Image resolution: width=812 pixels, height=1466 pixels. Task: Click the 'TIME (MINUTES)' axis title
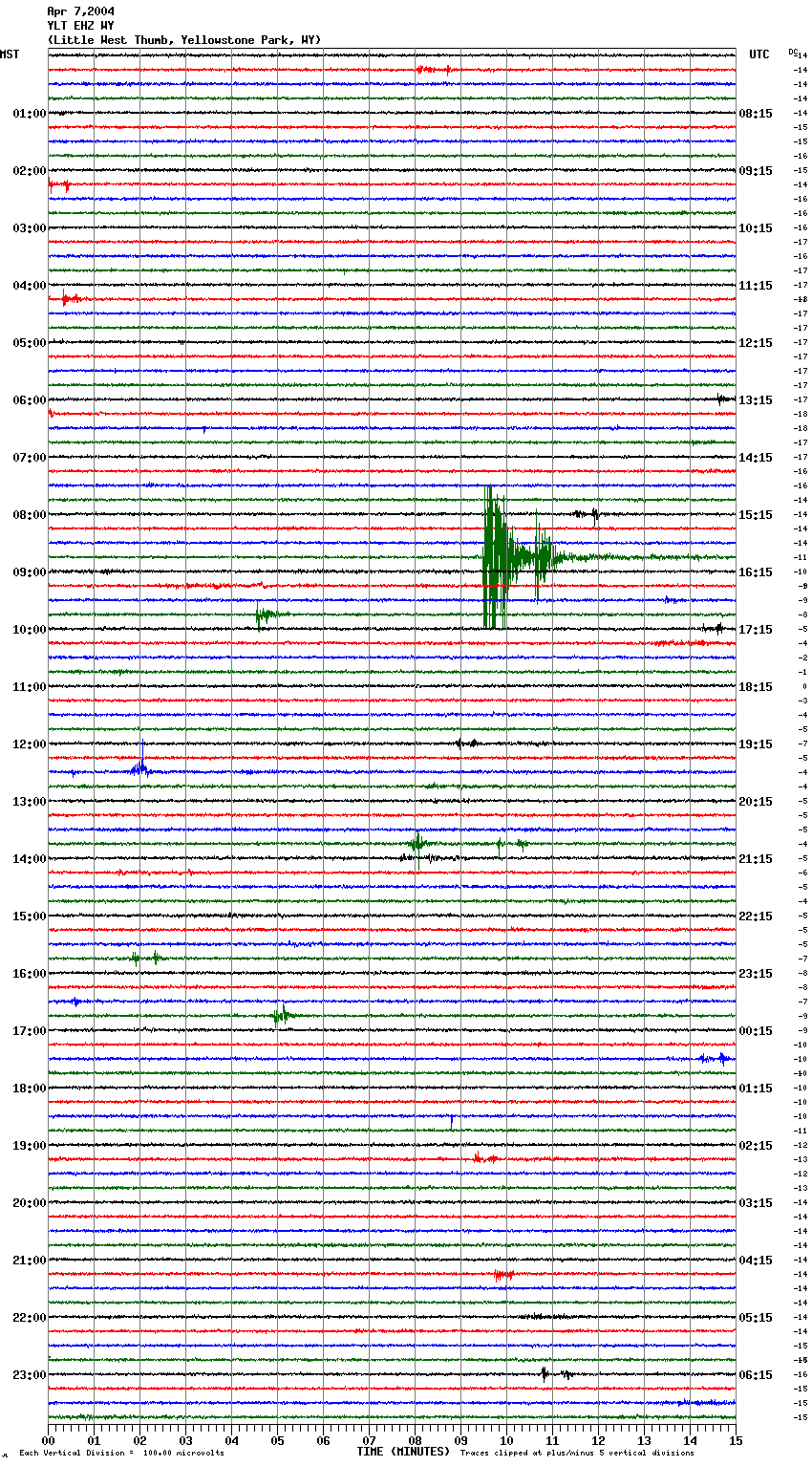pyautogui.click(x=403, y=1452)
